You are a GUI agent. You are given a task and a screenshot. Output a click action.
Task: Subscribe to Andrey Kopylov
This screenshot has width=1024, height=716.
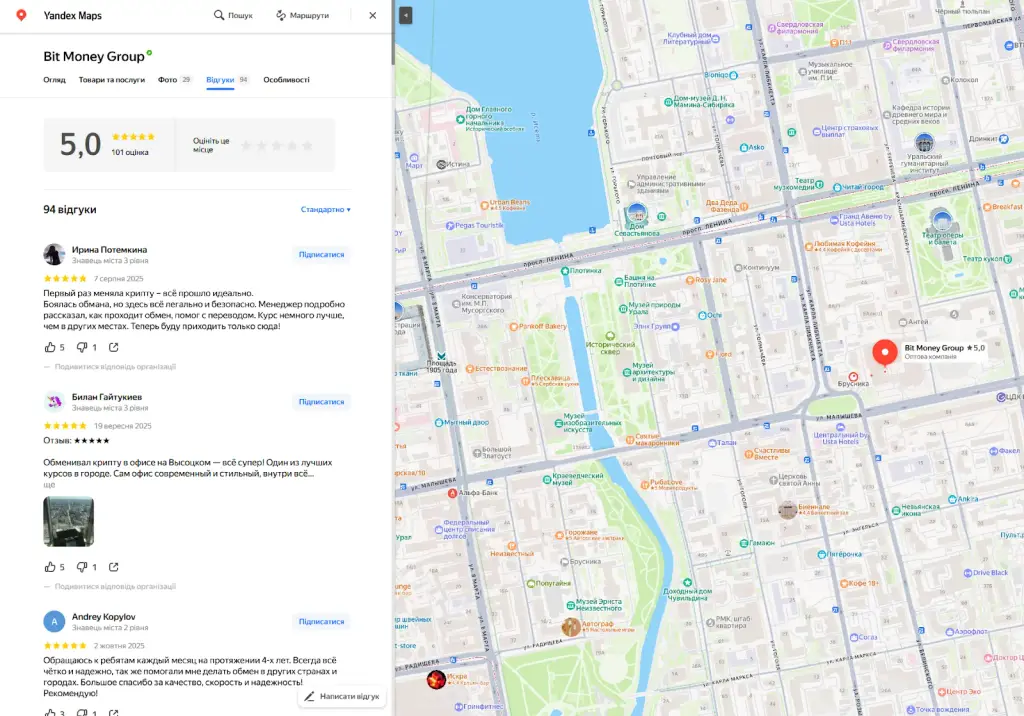coord(321,621)
